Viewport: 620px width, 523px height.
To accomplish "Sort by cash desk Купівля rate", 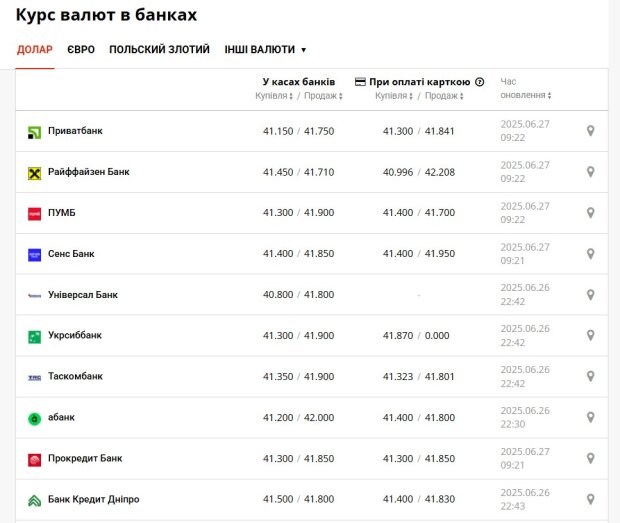I will click(x=274, y=96).
